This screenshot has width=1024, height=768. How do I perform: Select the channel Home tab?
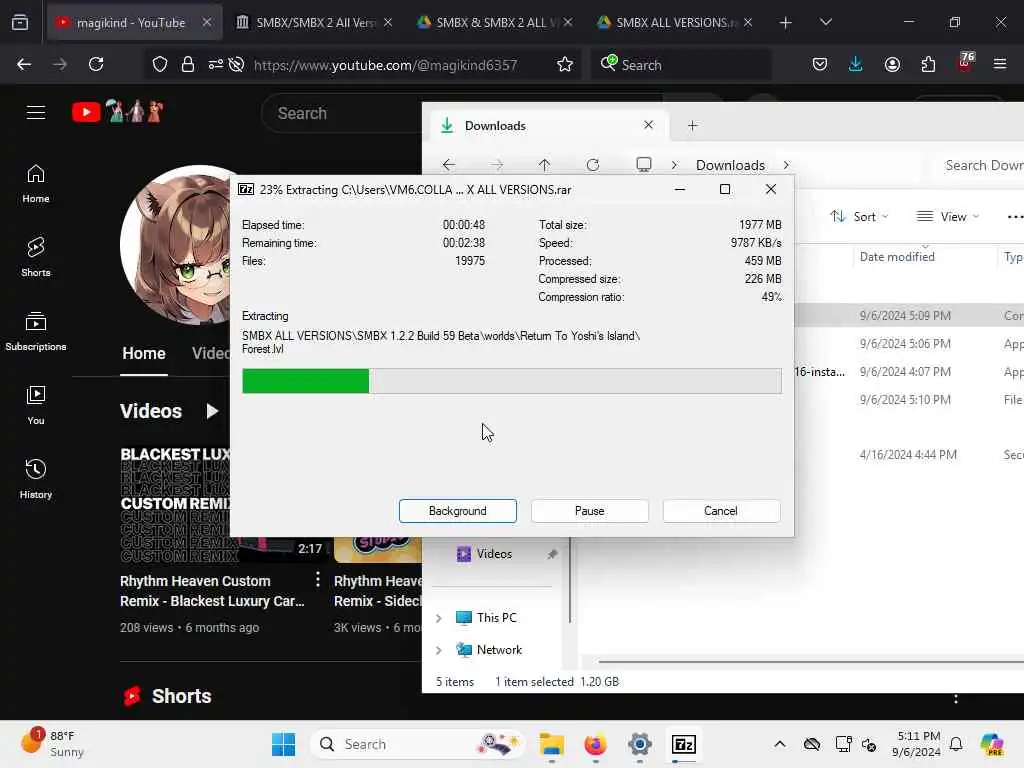(144, 353)
